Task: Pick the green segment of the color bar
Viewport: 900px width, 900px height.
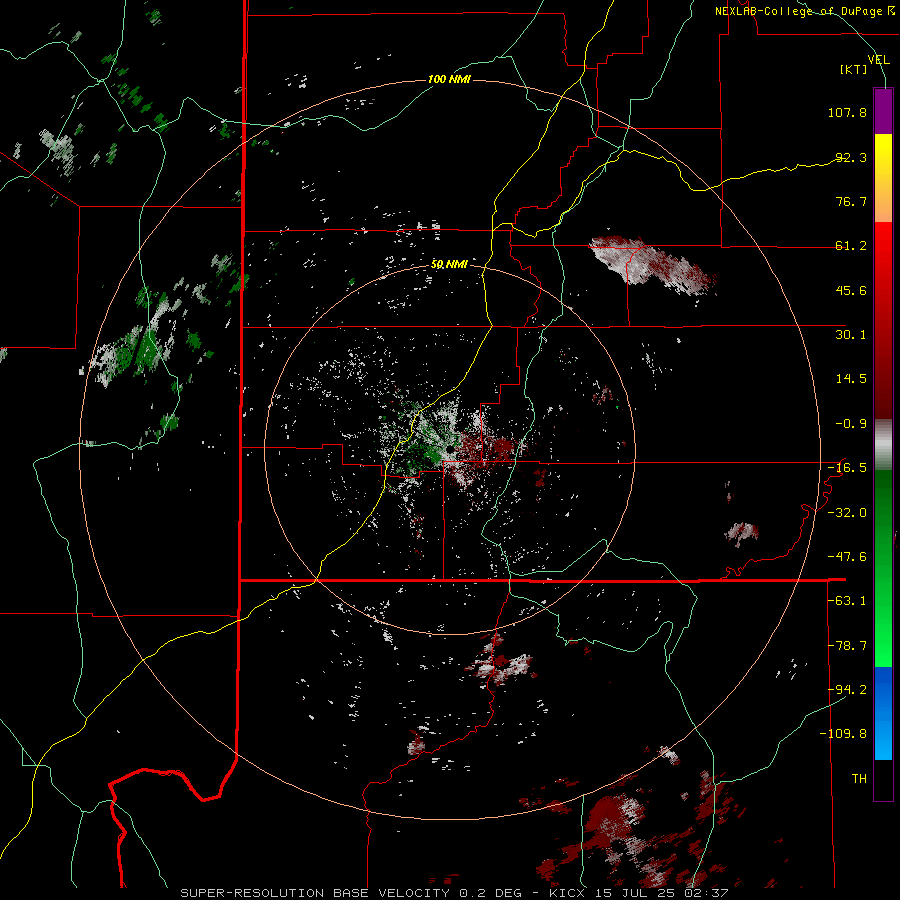Action: tap(883, 569)
